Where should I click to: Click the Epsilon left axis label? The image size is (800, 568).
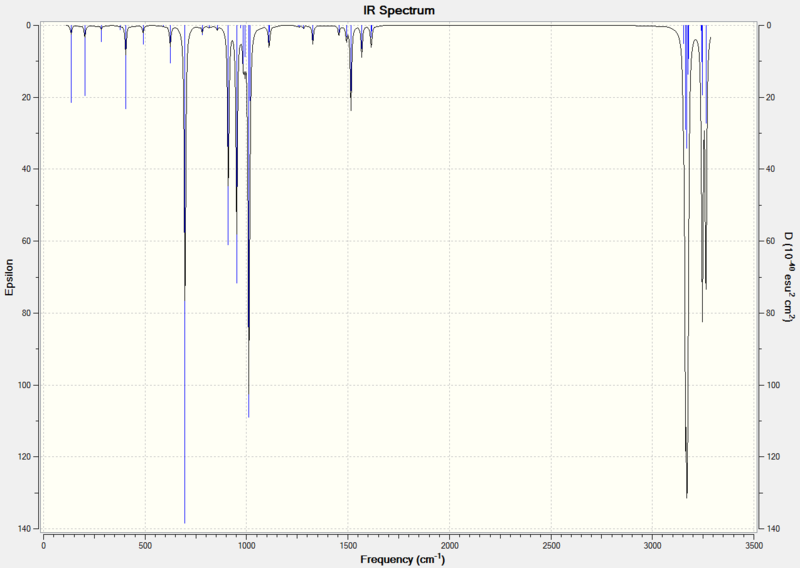[10, 277]
